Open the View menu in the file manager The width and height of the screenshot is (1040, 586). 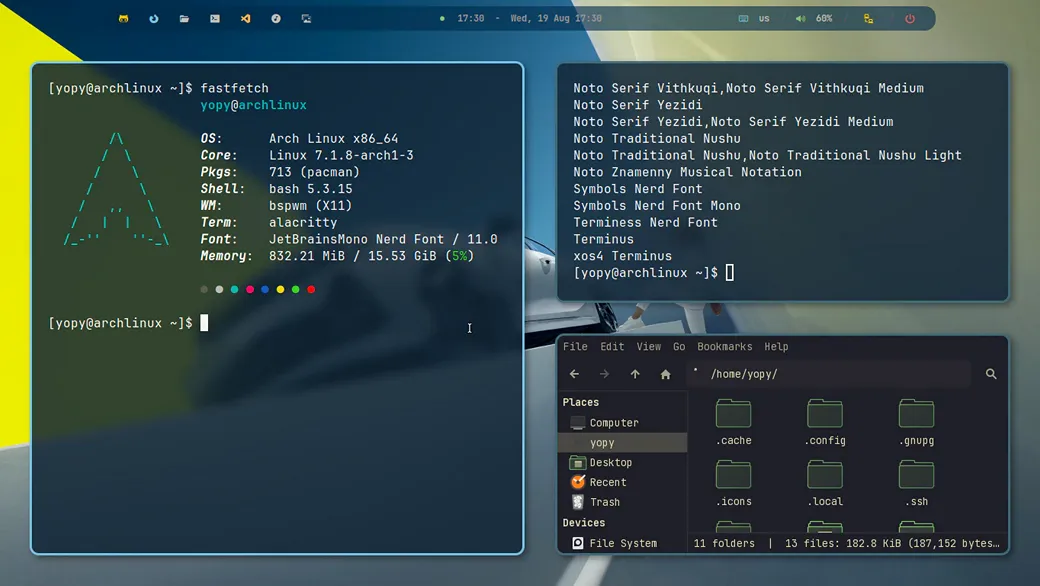(x=649, y=347)
